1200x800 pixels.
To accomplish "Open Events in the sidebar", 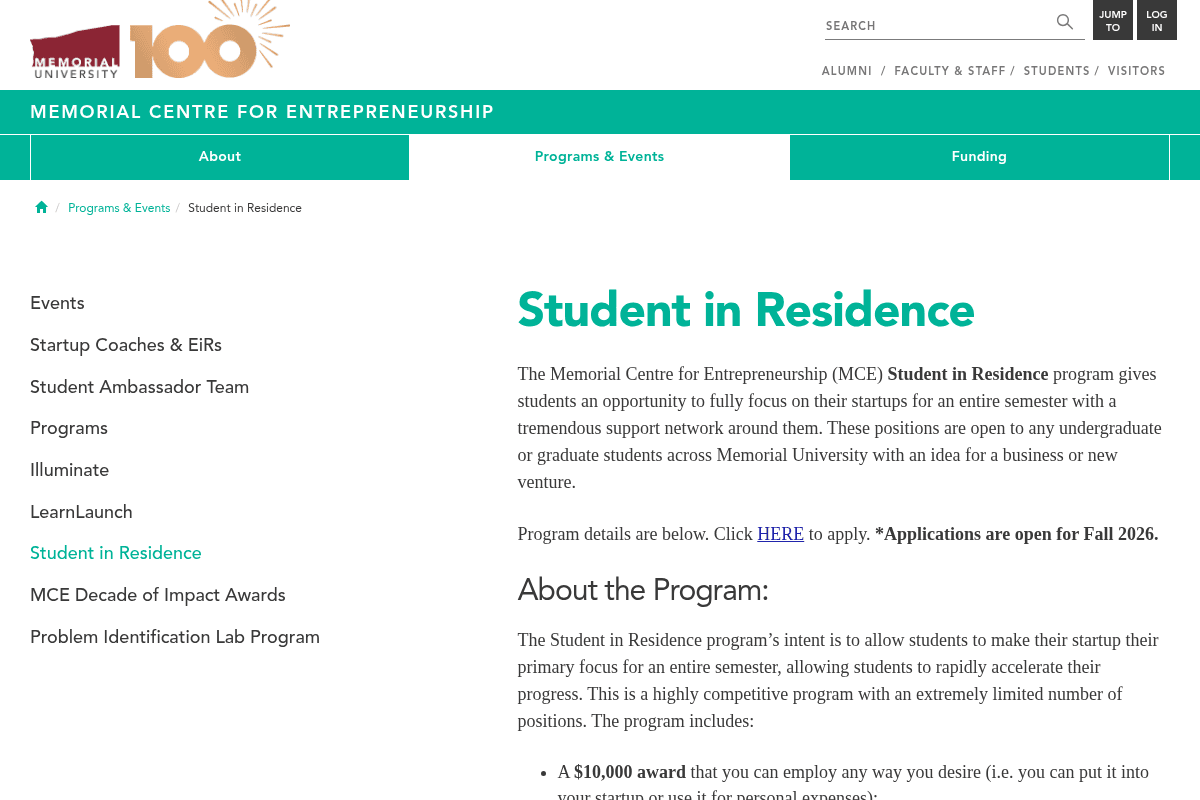I will (57, 303).
